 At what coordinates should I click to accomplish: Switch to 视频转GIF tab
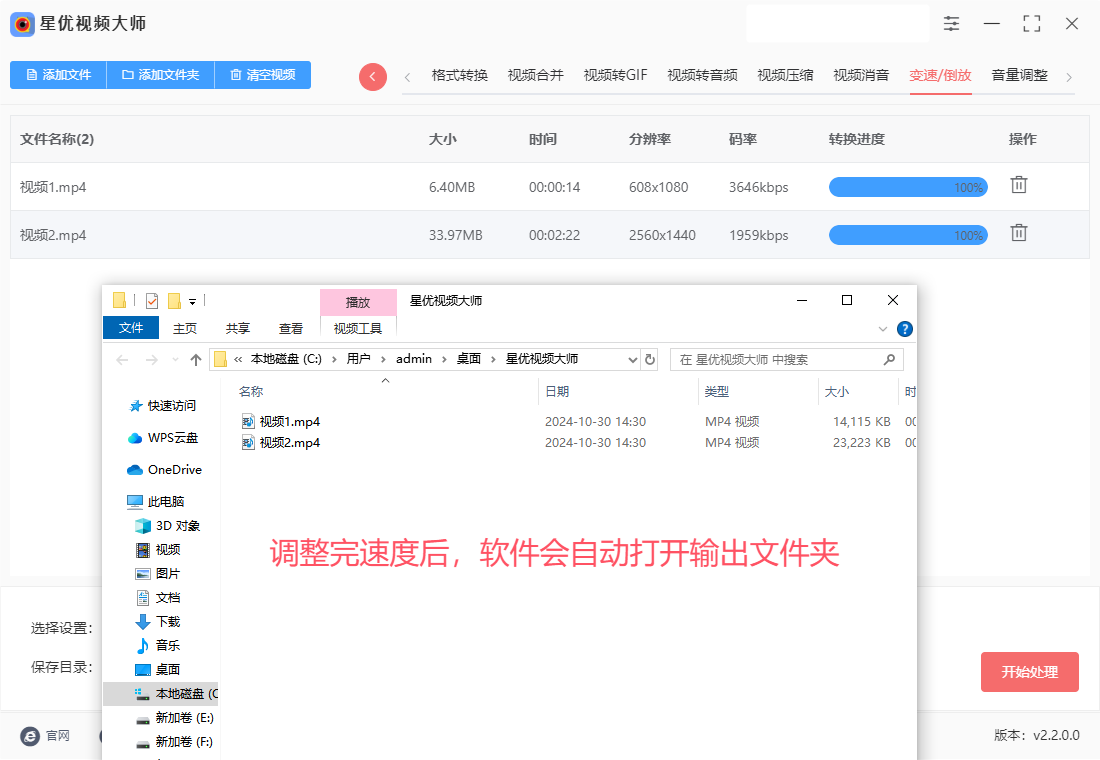coord(615,75)
